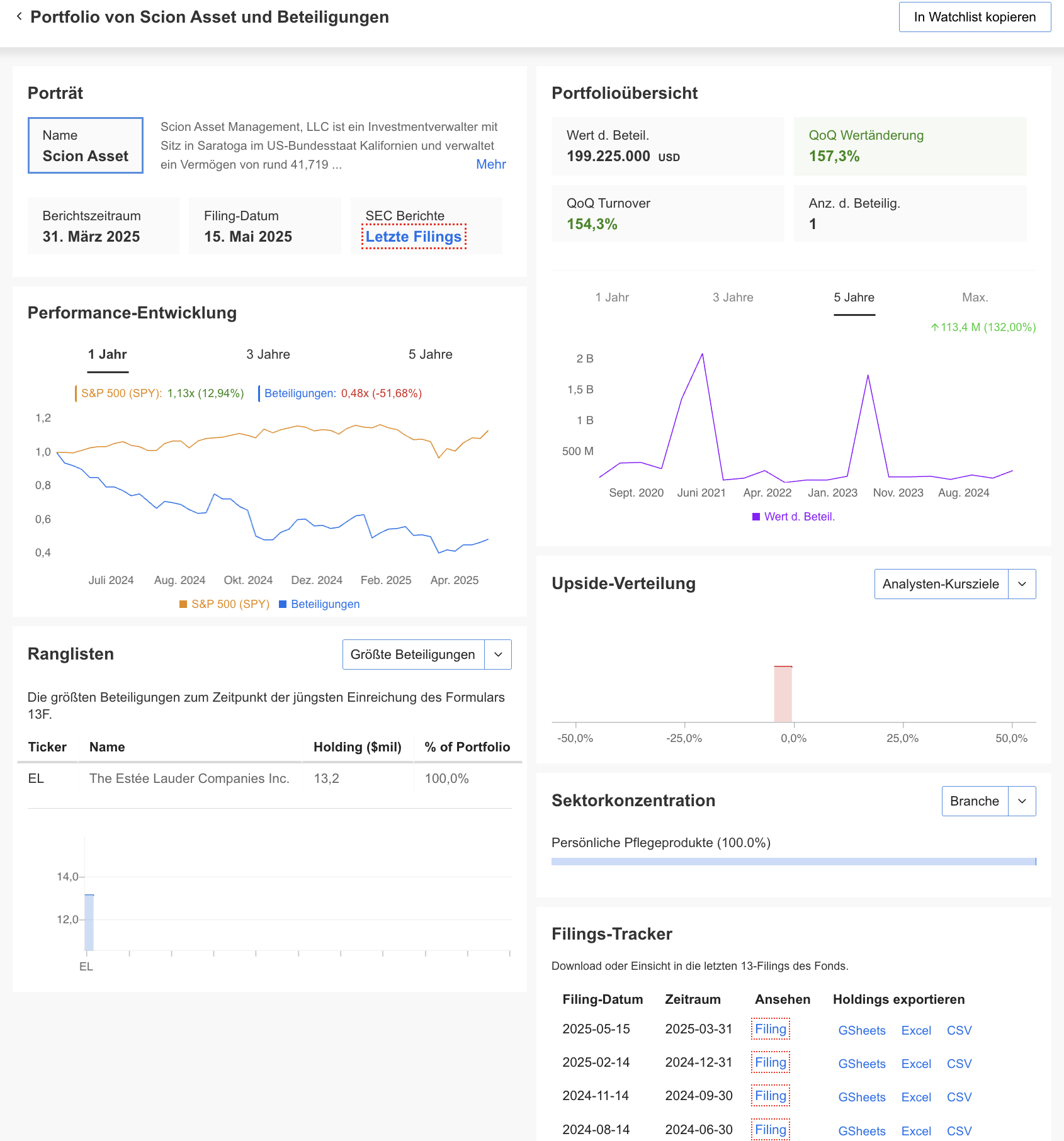Export 2025-05-15 holdings to Excel
The width and height of the screenshot is (1064, 1141).
pyautogui.click(x=916, y=1030)
